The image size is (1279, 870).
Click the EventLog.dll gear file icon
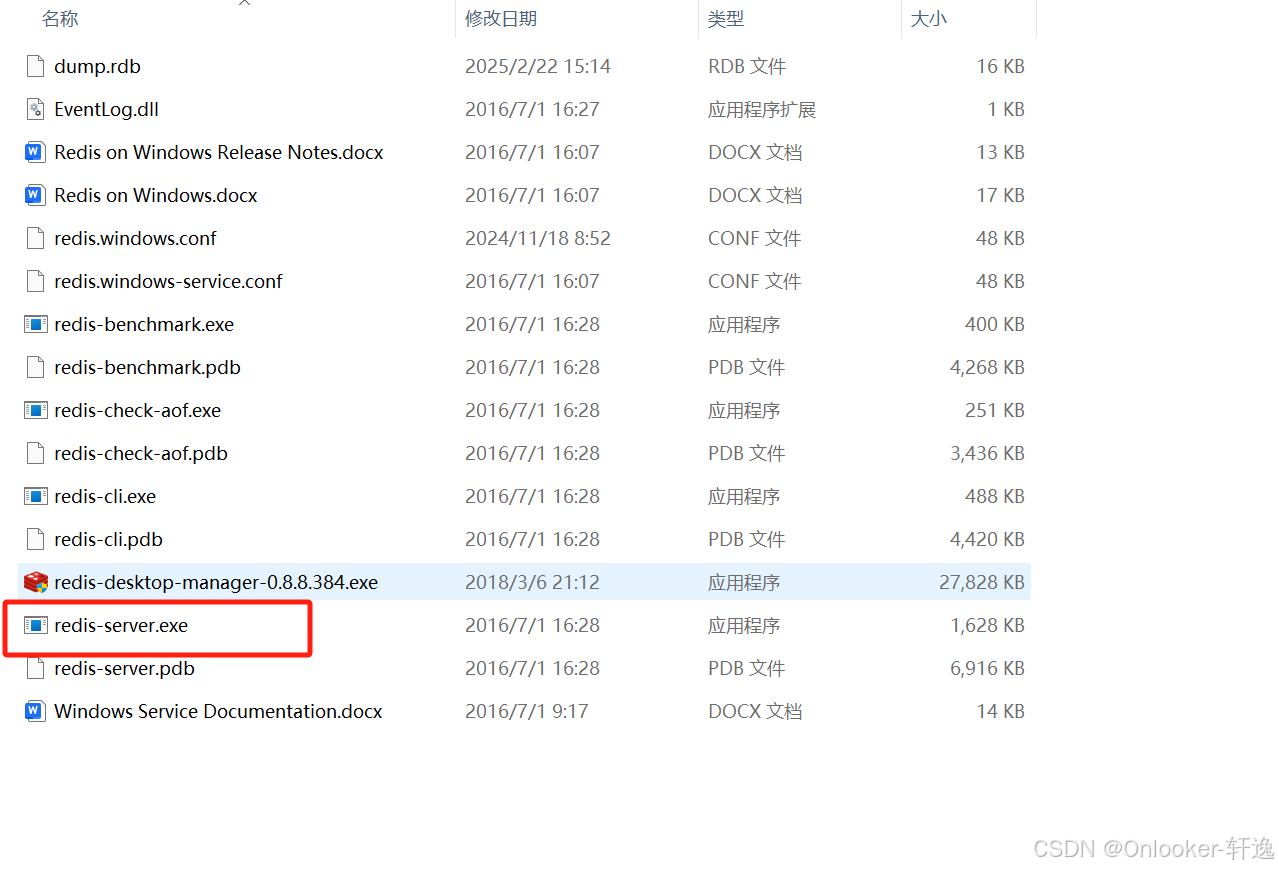pos(35,110)
